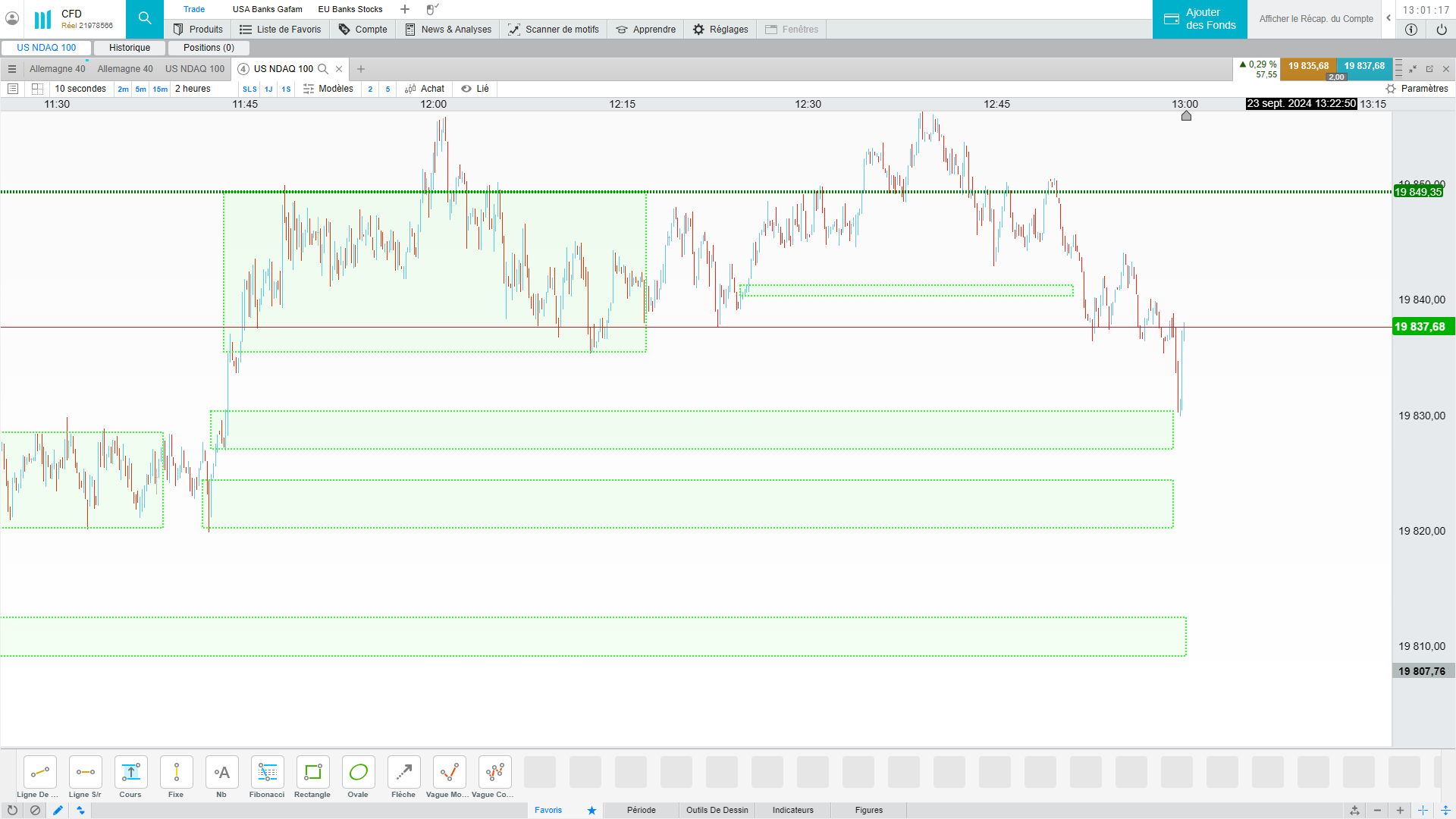The height and width of the screenshot is (819, 1456).
Task: Select the Flèche arrow tool
Action: 403,773
